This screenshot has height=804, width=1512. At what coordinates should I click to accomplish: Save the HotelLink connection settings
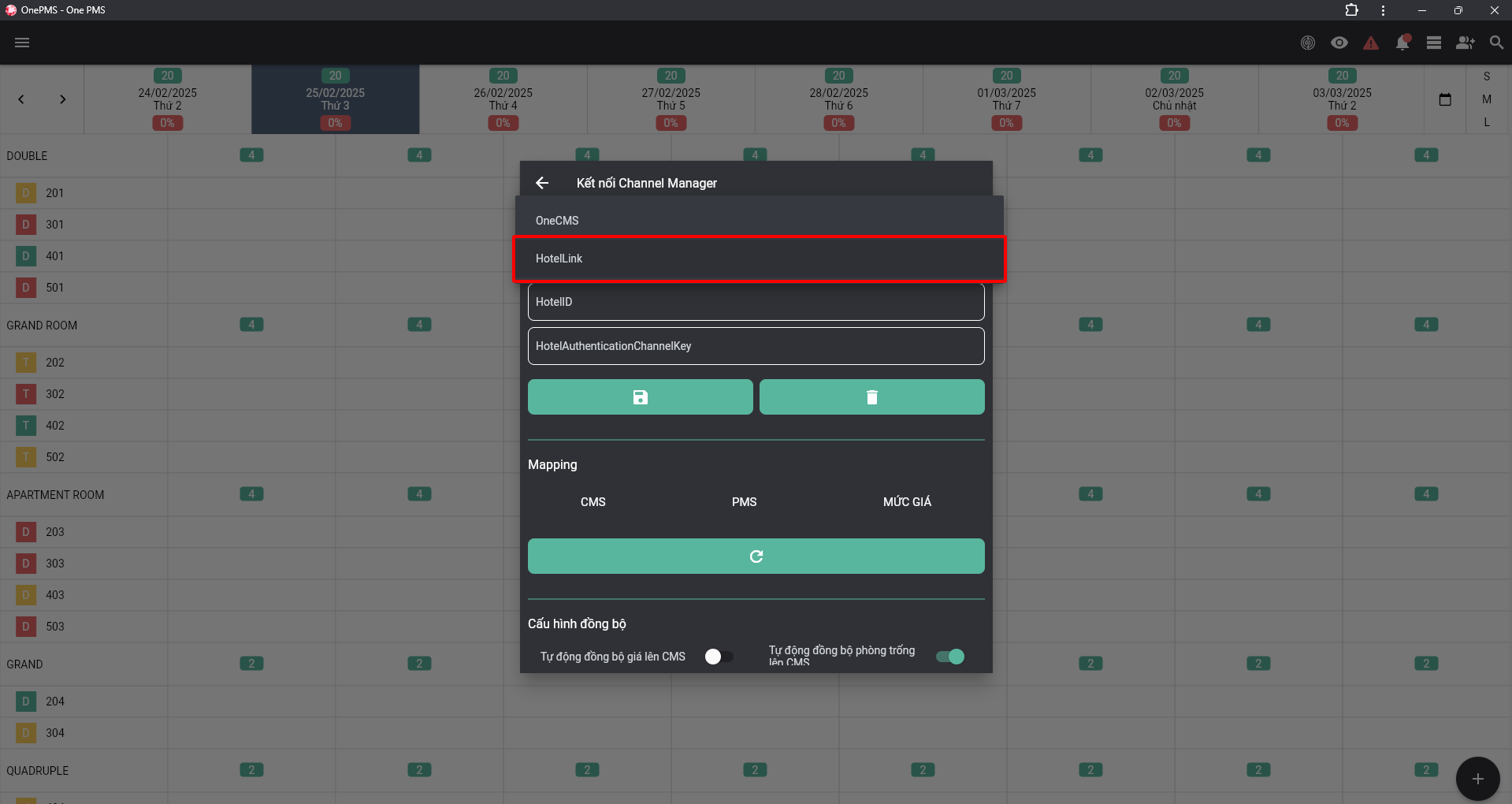[640, 397]
